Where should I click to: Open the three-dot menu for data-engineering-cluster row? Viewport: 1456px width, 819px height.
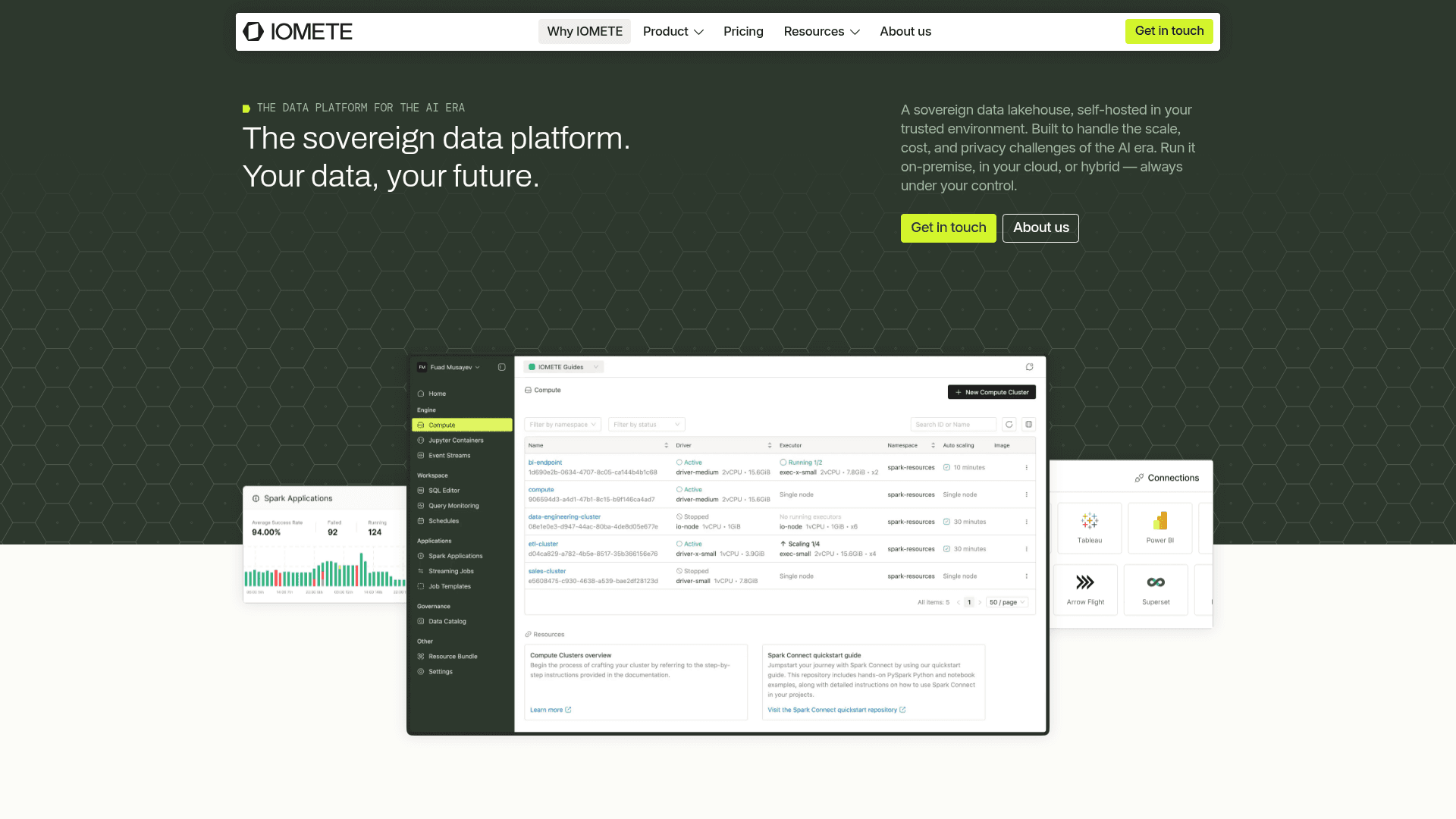point(1027,522)
